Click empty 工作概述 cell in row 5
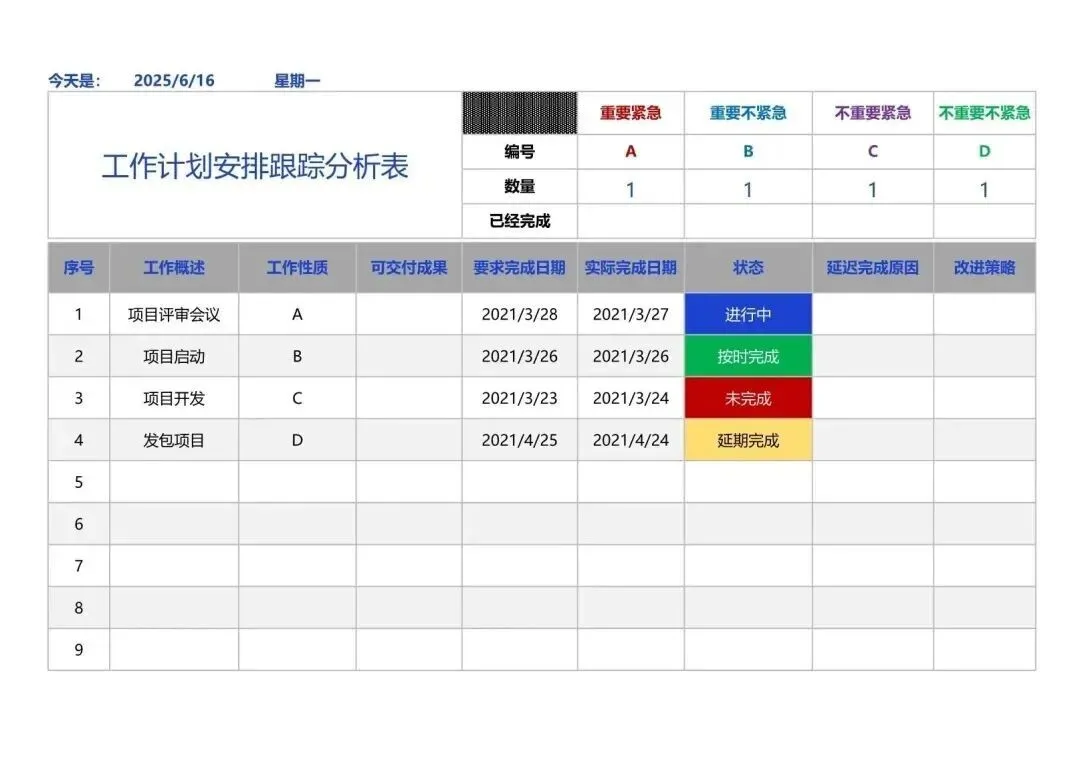Viewport: 1080px width, 766px height. 174,482
